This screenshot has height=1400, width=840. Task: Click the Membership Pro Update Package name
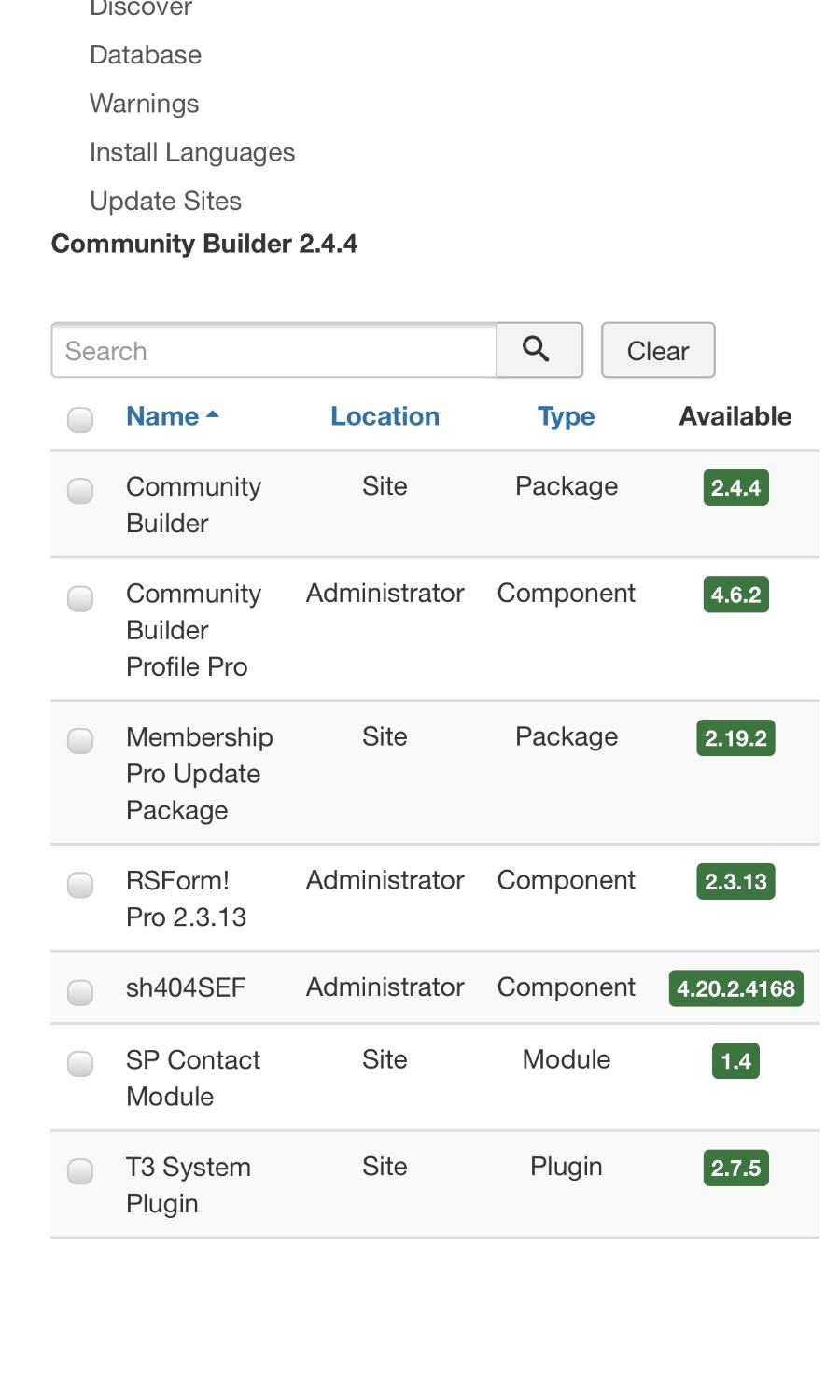[x=200, y=774]
